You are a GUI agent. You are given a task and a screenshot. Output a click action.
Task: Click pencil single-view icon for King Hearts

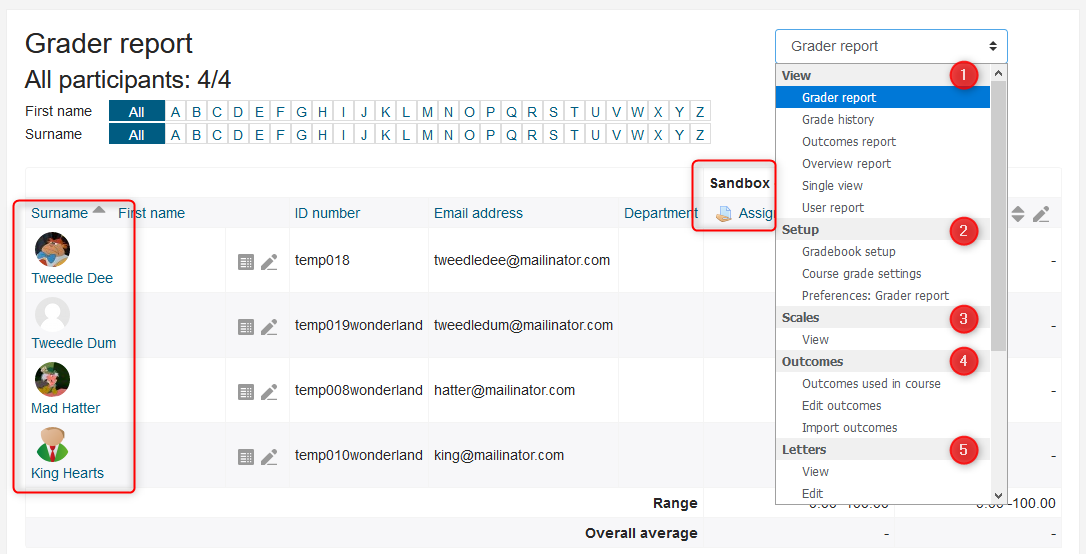pos(269,457)
